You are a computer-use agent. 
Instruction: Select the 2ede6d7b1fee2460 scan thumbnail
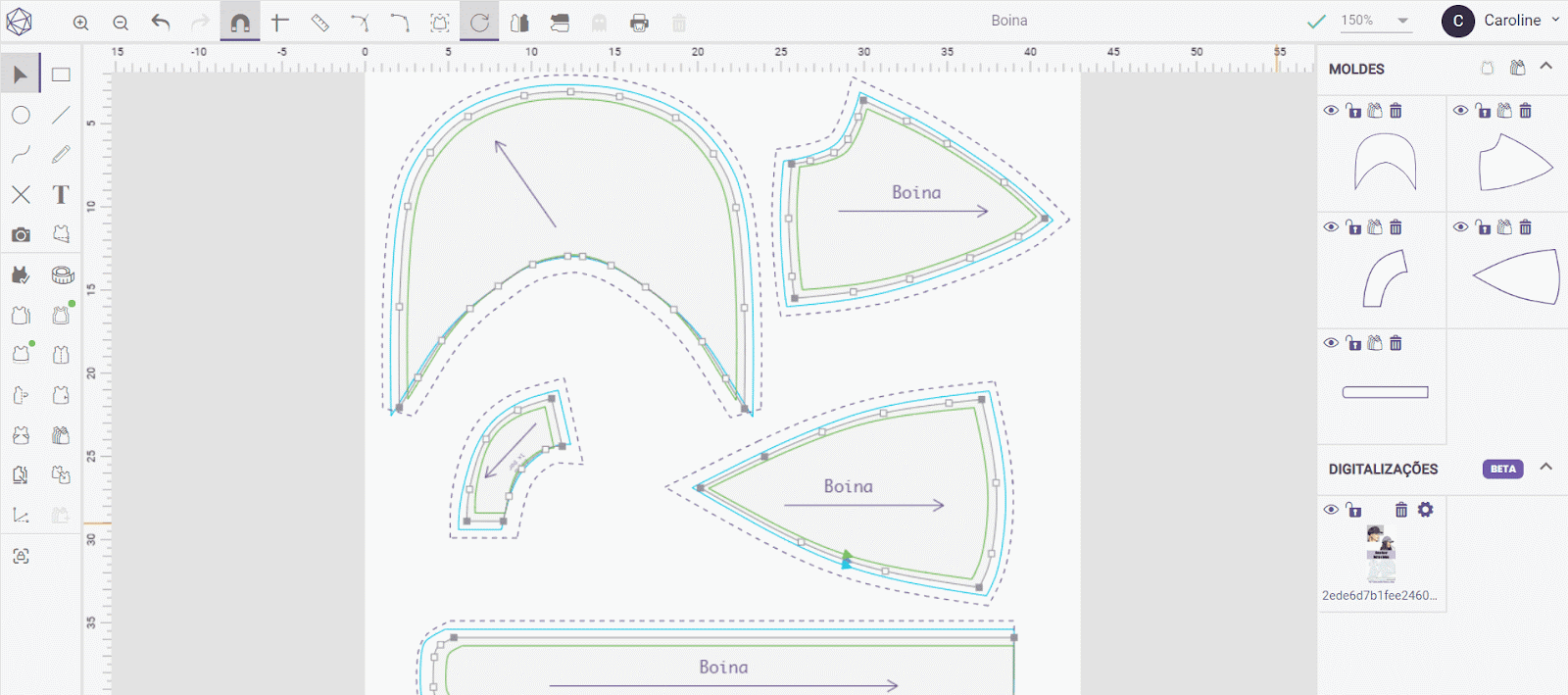coord(1381,554)
